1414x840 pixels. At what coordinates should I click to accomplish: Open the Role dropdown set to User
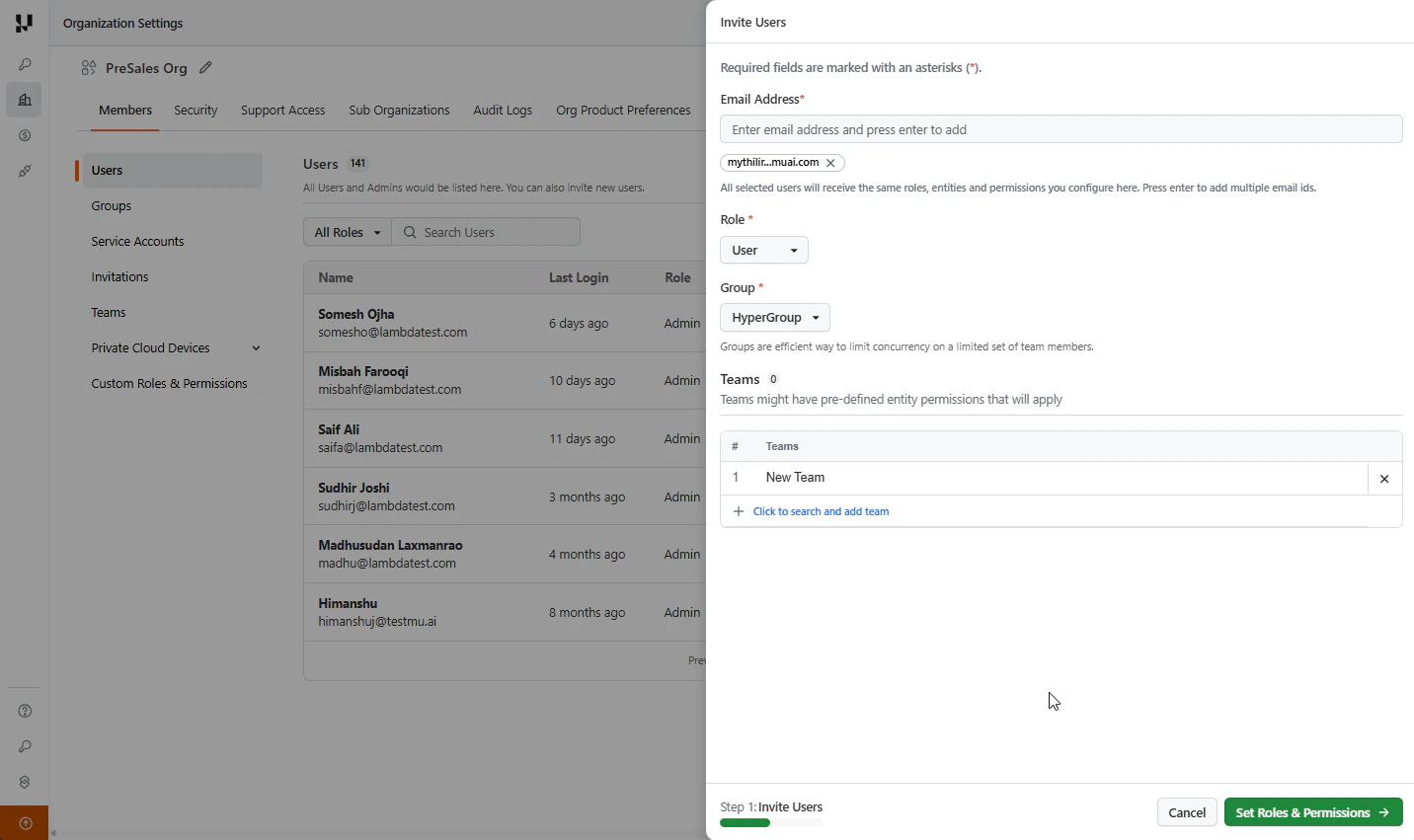pyautogui.click(x=764, y=251)
